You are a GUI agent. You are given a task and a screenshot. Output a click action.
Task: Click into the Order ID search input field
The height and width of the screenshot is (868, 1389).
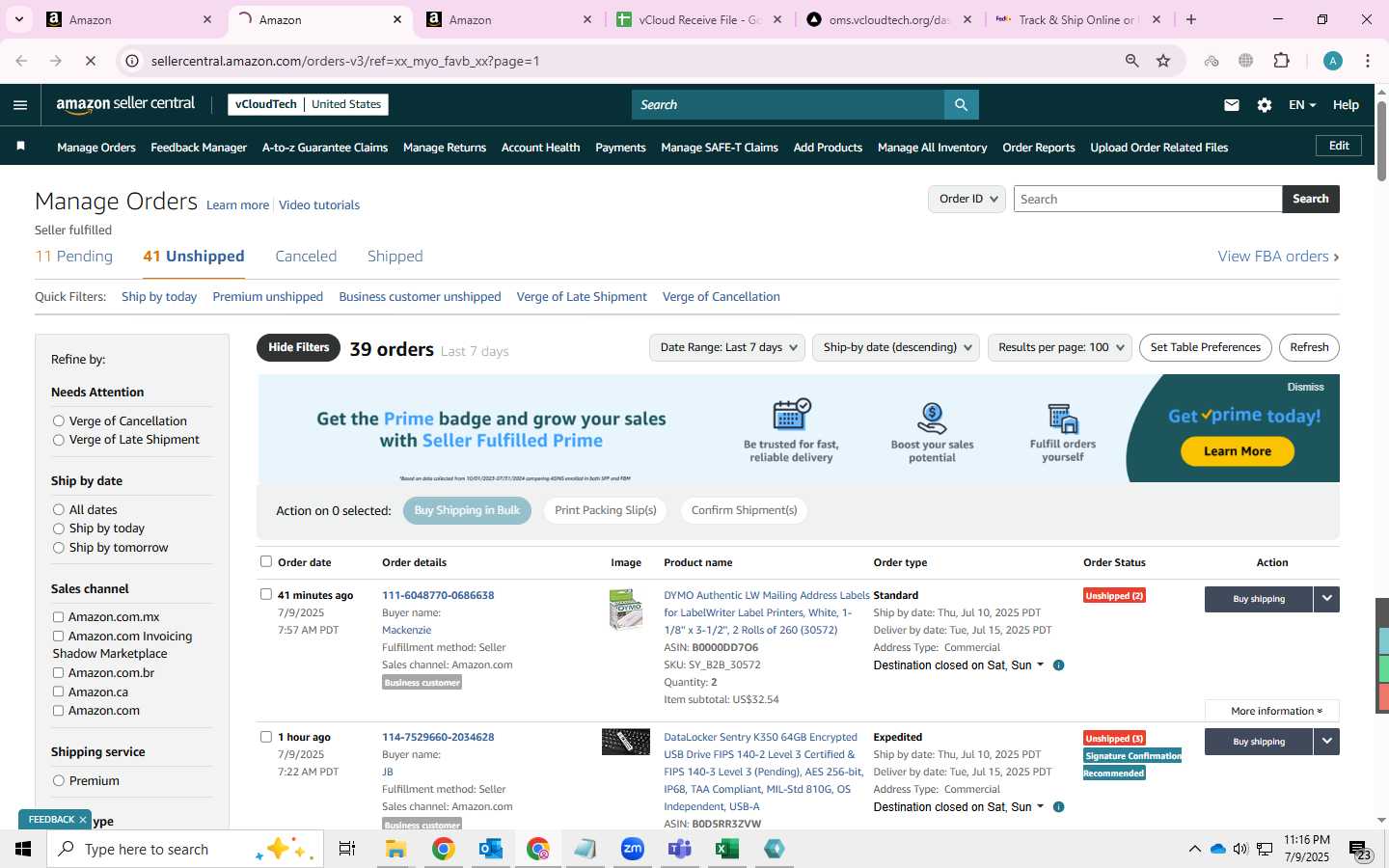point(1148,199)
